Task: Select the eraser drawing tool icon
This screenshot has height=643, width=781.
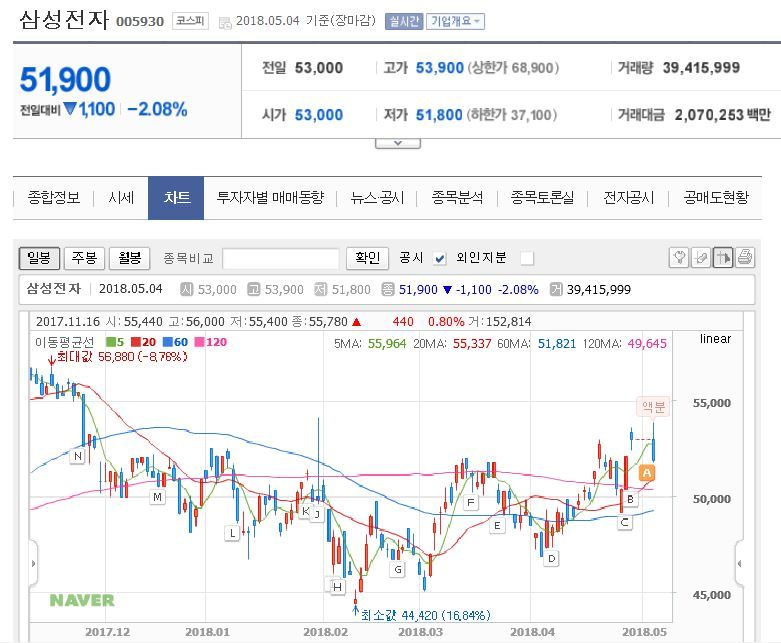Action: click(700, 257)
